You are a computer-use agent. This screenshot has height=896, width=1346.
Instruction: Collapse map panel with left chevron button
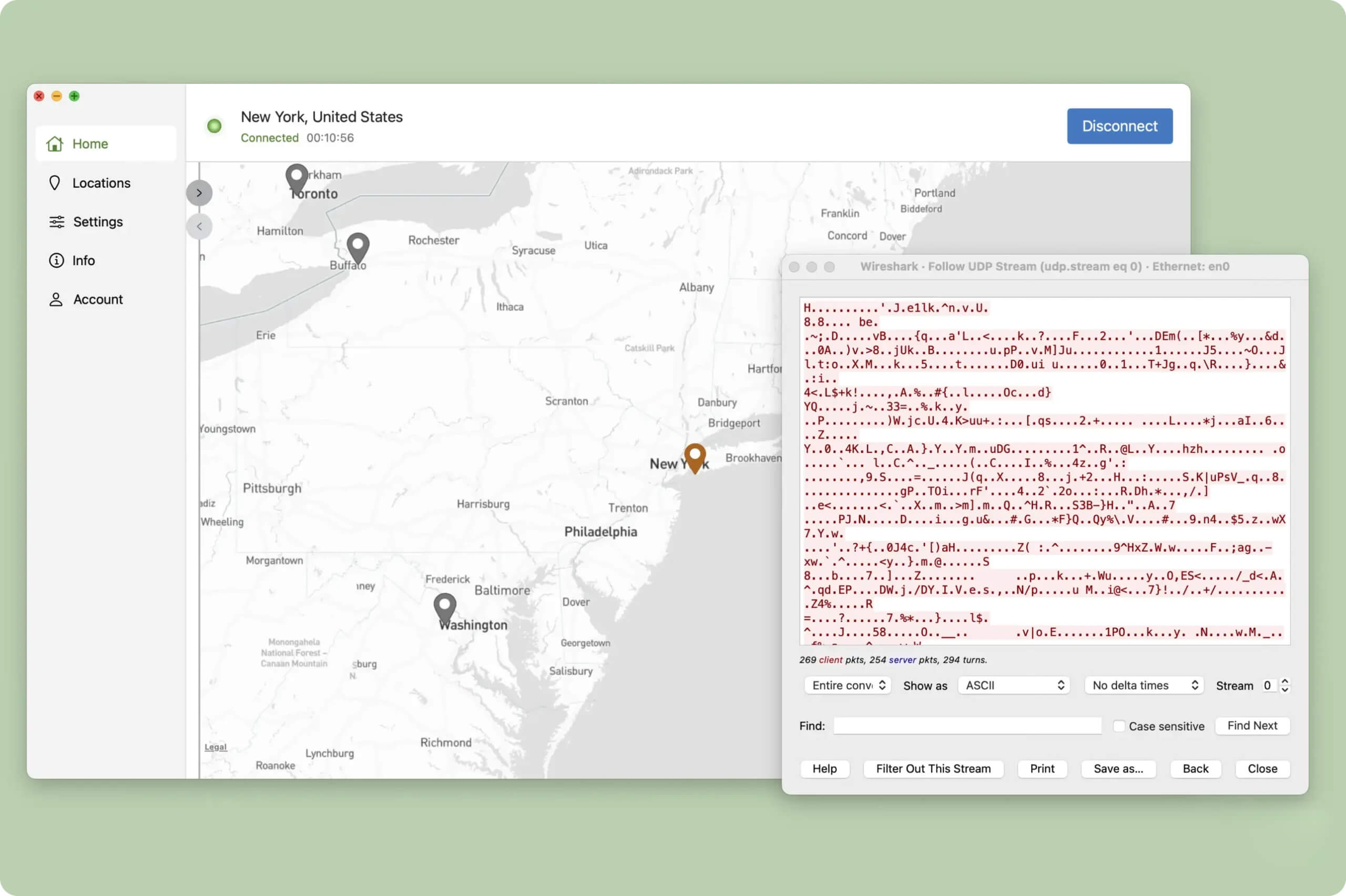[x=199, y=226]
